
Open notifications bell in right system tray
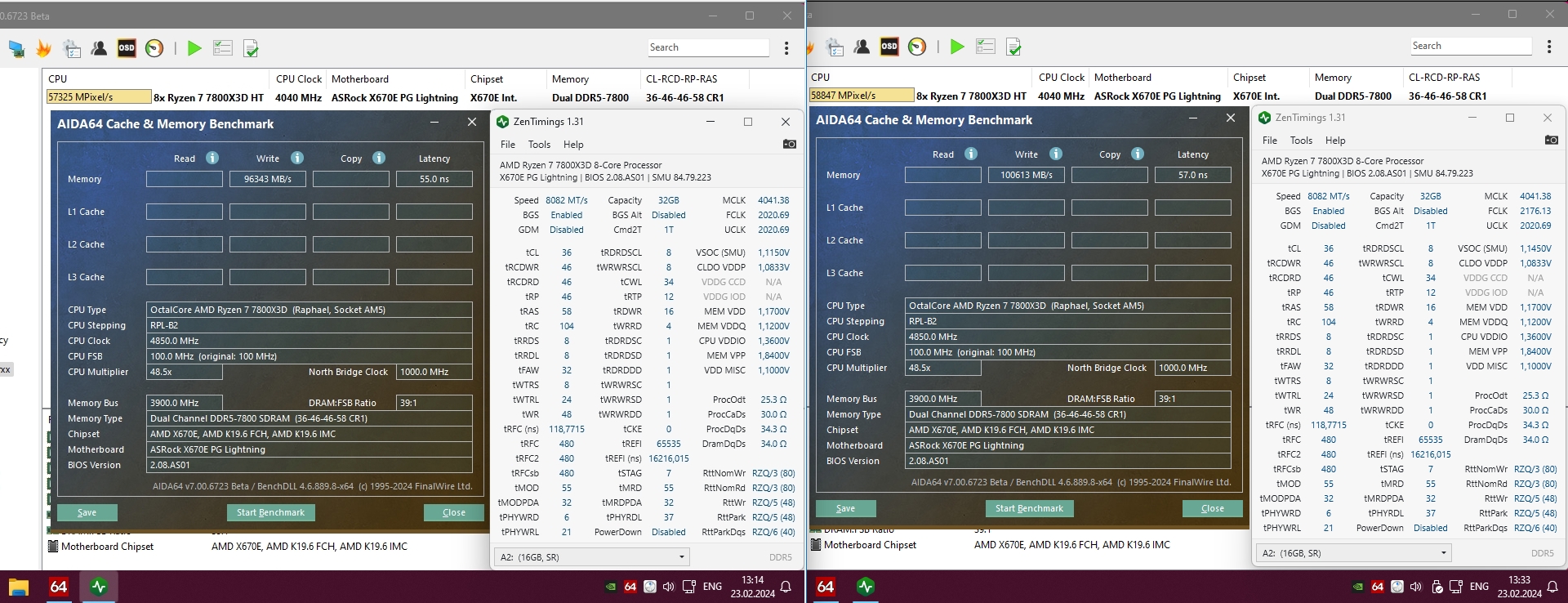tap(1552, 587)
